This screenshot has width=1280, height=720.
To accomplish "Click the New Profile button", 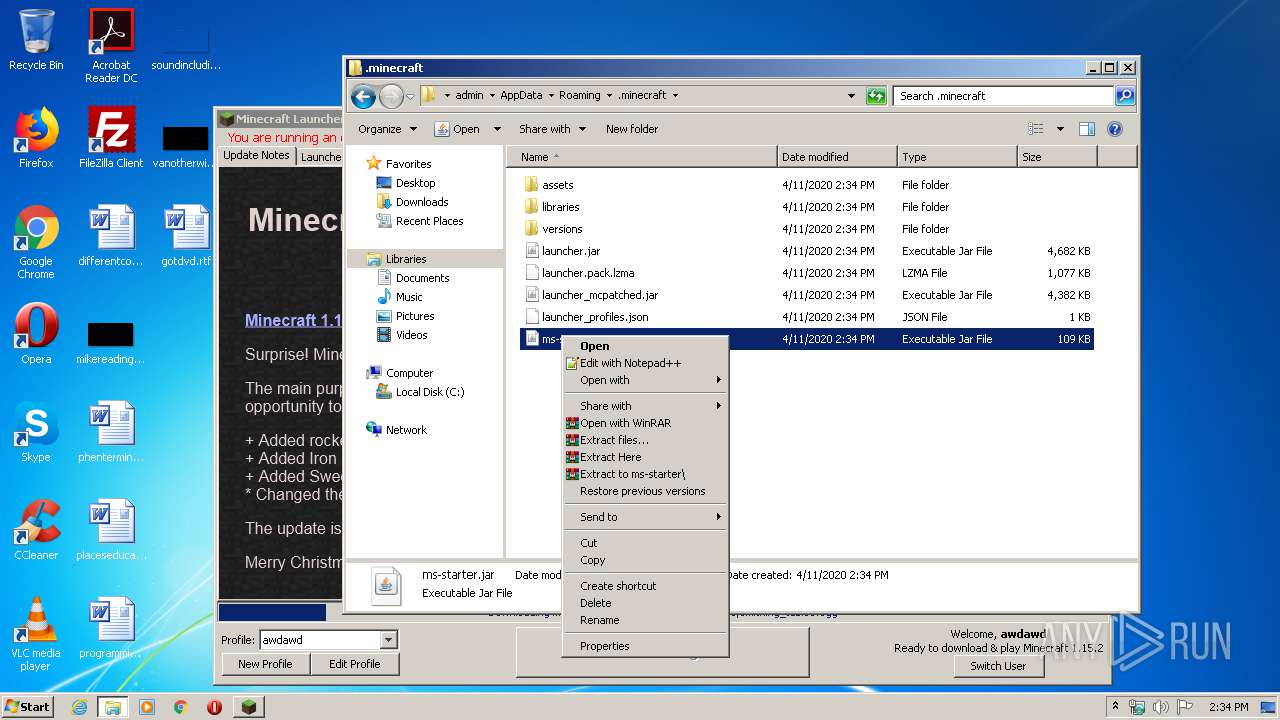I will tap(265, 664).
